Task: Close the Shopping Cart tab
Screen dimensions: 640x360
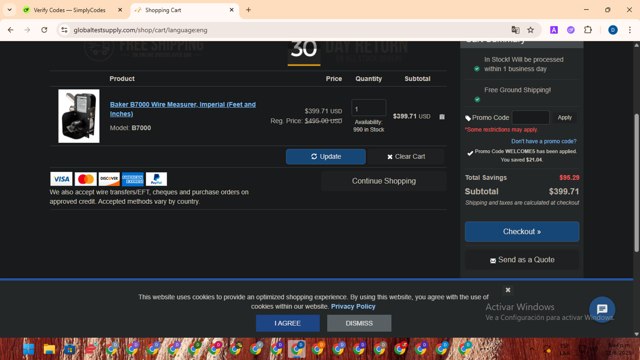Action: (231, 10)
